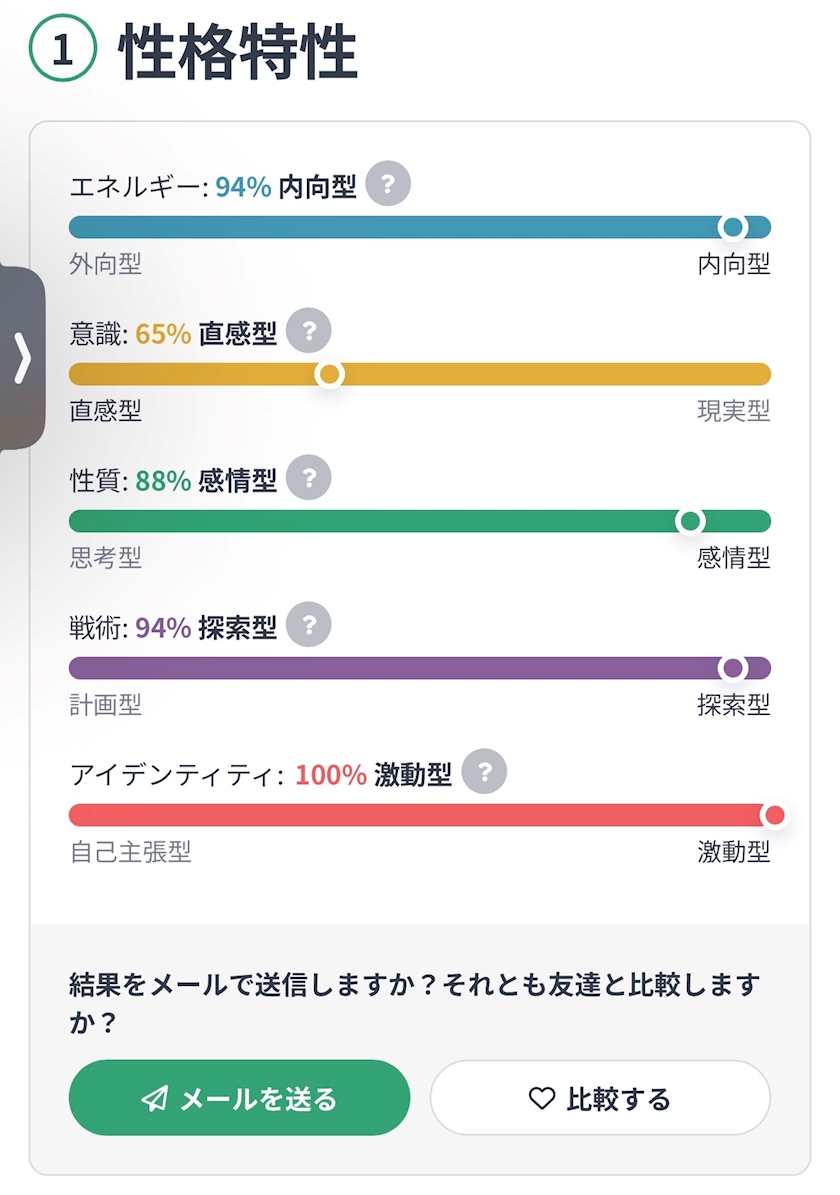The image size is (840, 1195).
Task: Click the heart icon on 比較する
Action: click(542, 1098)
